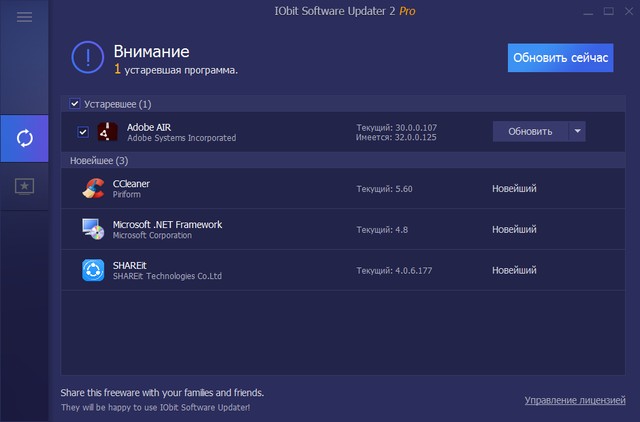Click the attention exclamation circle icon
Image resolution: width=640 pixels, height=422 pixels.
point(88,57)
